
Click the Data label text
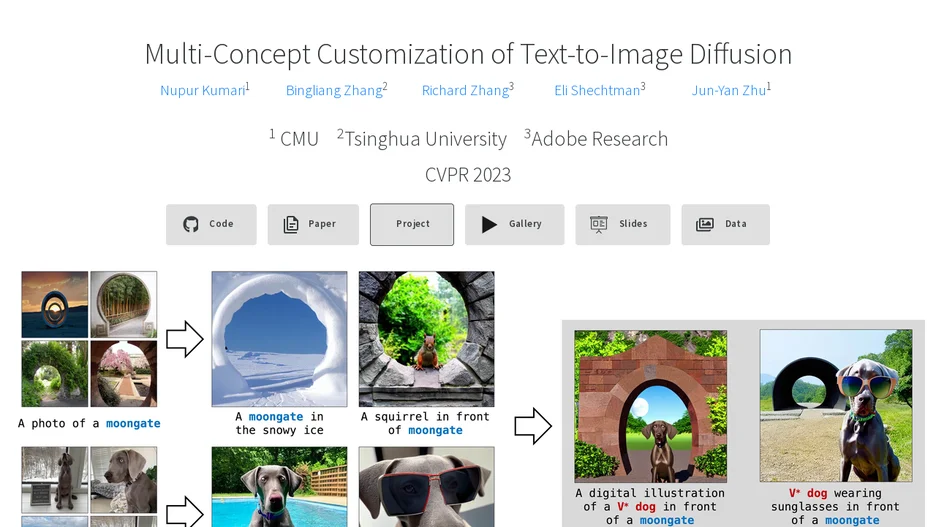736,224
